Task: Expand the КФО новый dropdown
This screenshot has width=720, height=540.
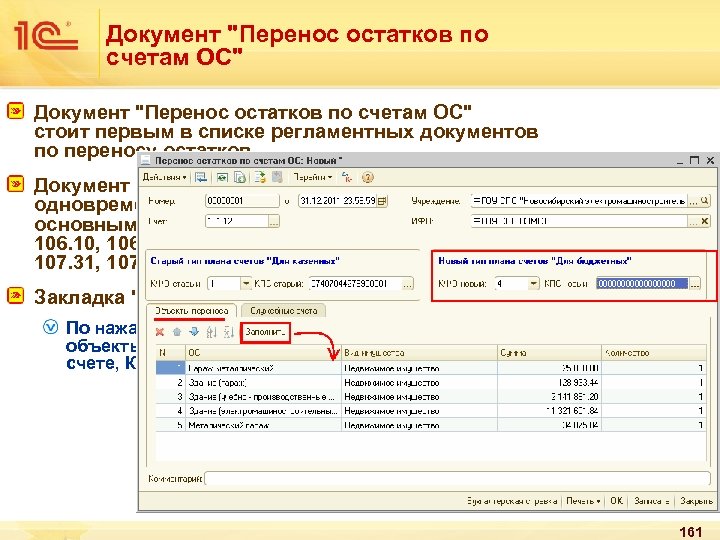Action: [533, 284]
